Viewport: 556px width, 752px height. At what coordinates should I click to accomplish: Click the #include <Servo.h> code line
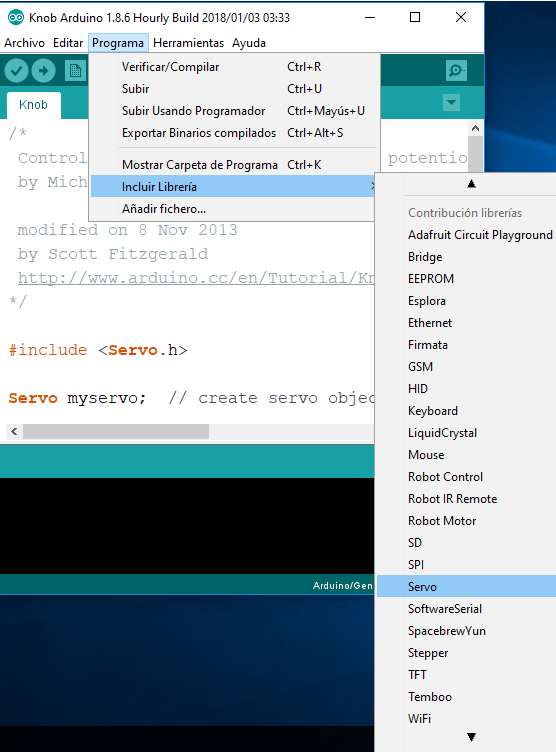coord(98,350)
